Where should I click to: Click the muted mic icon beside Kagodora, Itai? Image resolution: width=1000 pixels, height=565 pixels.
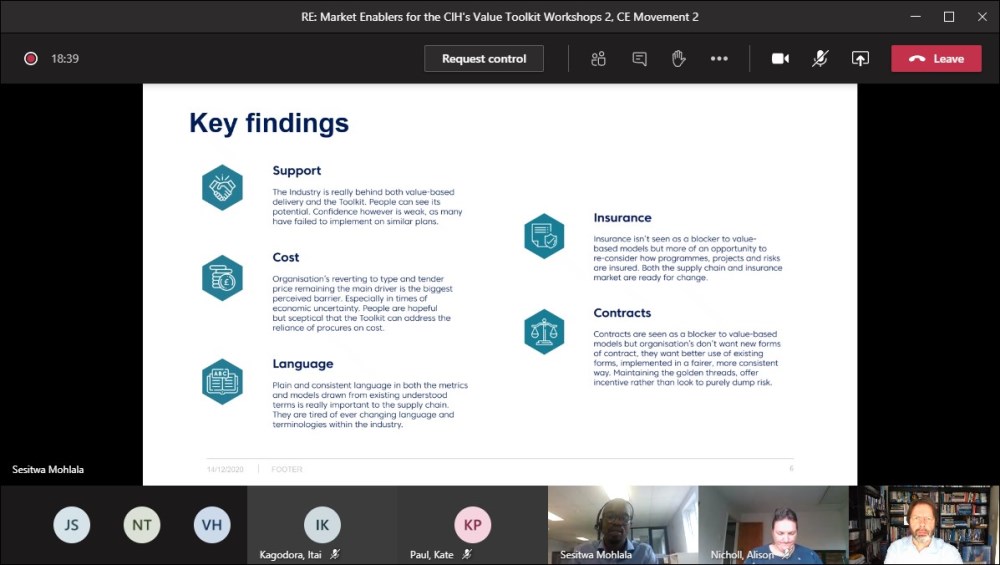pyautogui.click(x=335, y=555)
